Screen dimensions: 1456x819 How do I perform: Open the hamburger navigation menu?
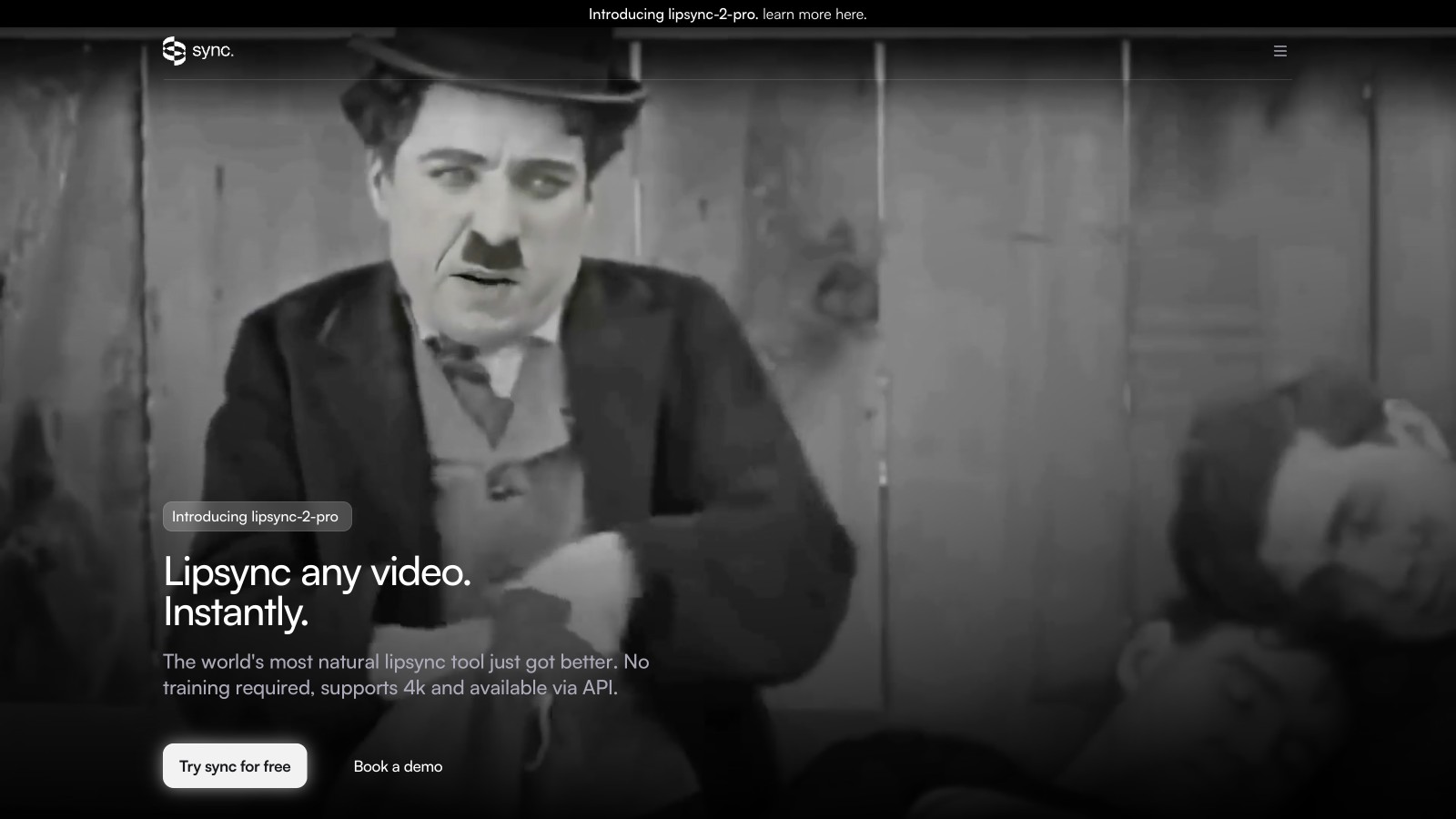[1280, 51]
